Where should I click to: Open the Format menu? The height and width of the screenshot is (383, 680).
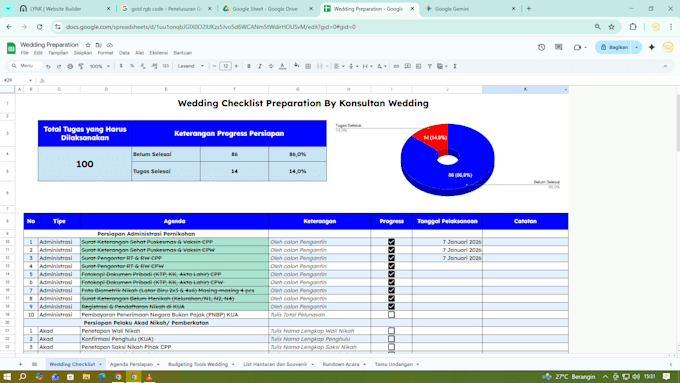click(x=105, y=53)
